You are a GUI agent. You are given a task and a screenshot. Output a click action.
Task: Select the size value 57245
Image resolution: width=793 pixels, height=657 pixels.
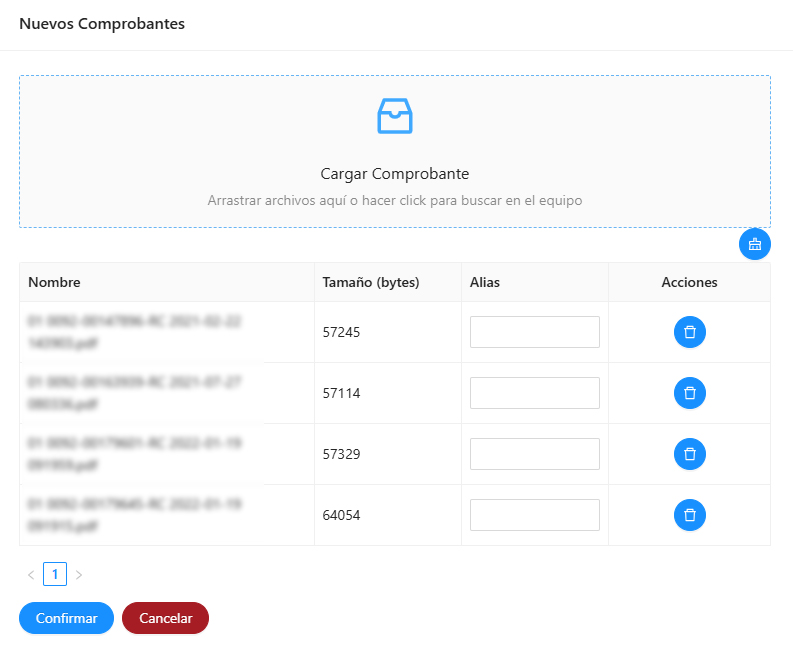click(341, 332)
